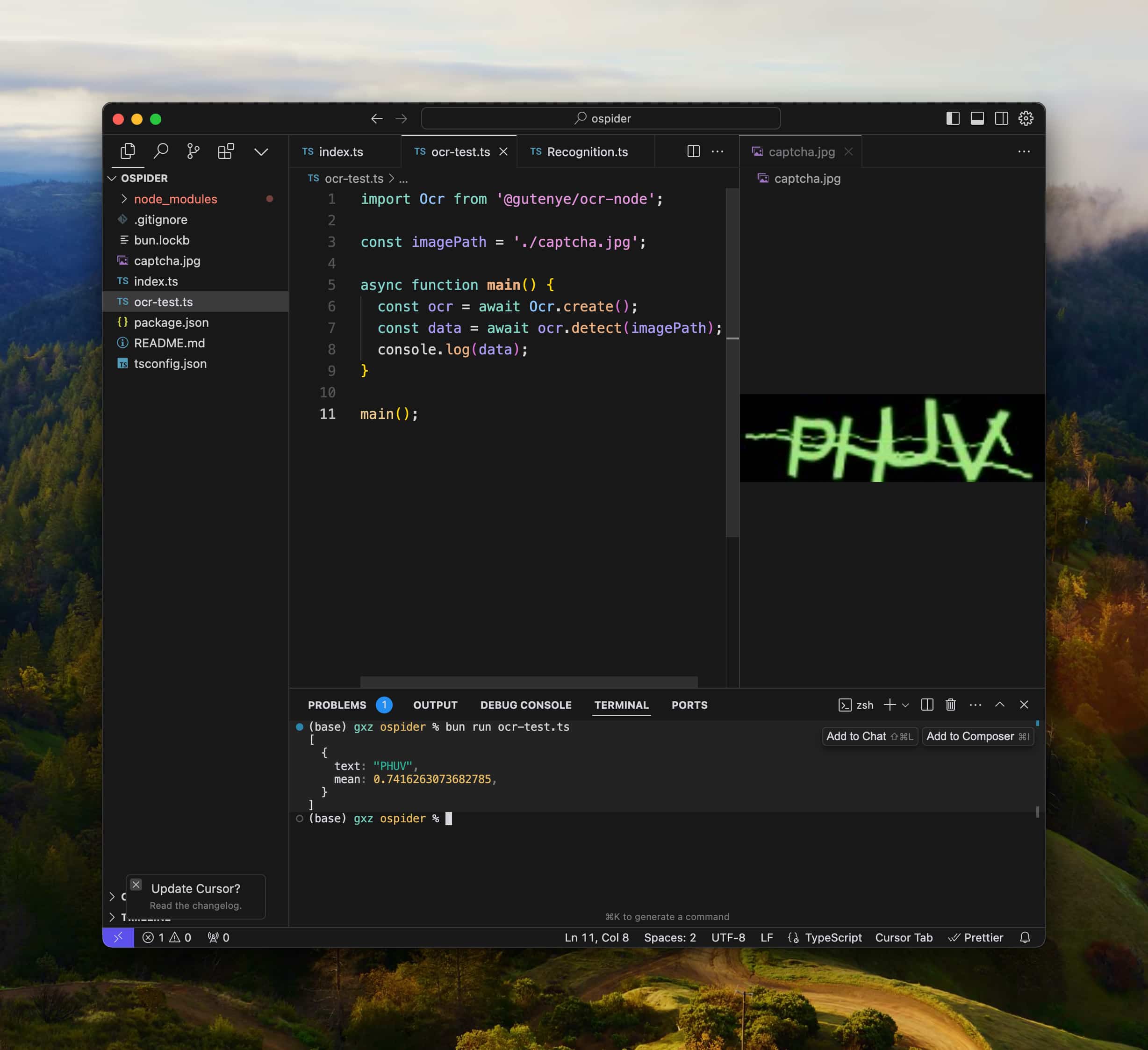Toggle the primary sidebar layout button
Viewport: 1148px width, 1050px height.
pos(953,118)
